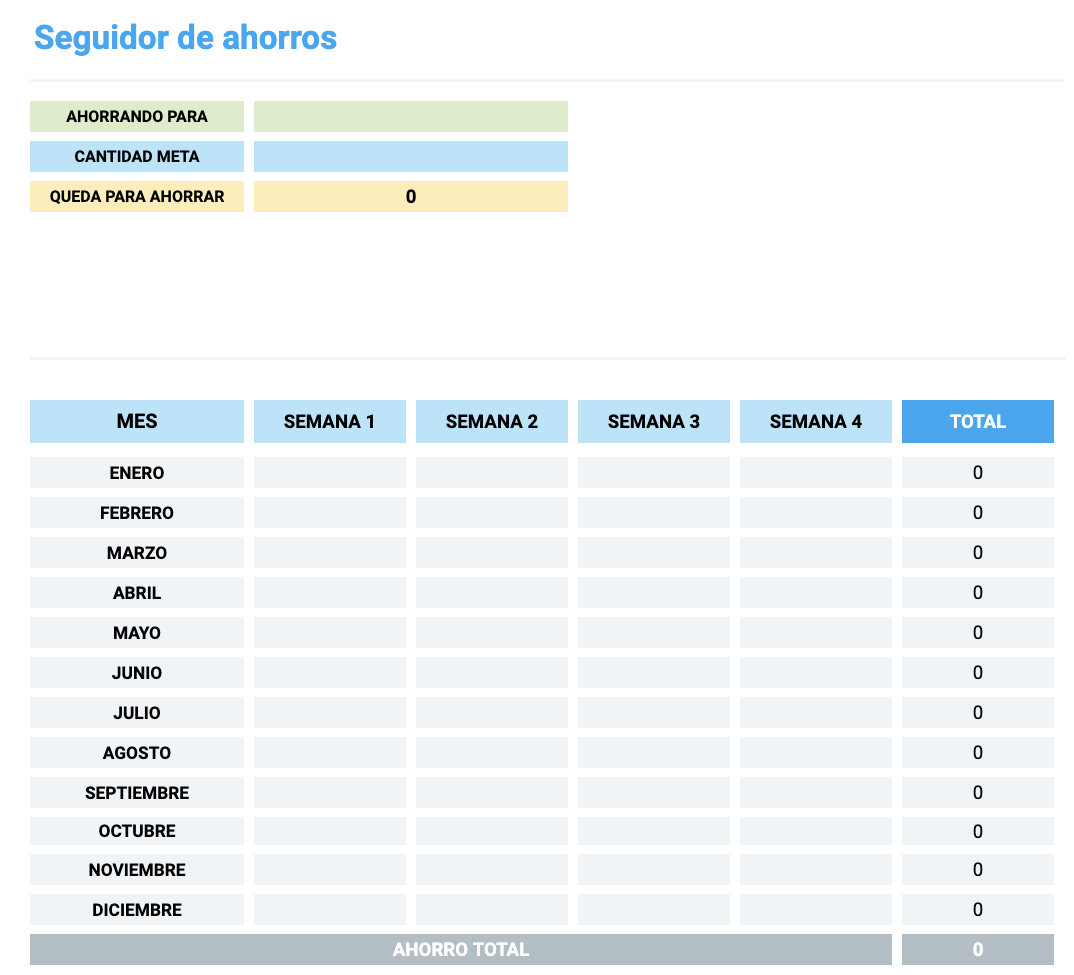Select the MES column header

click(x=137, y=421)
